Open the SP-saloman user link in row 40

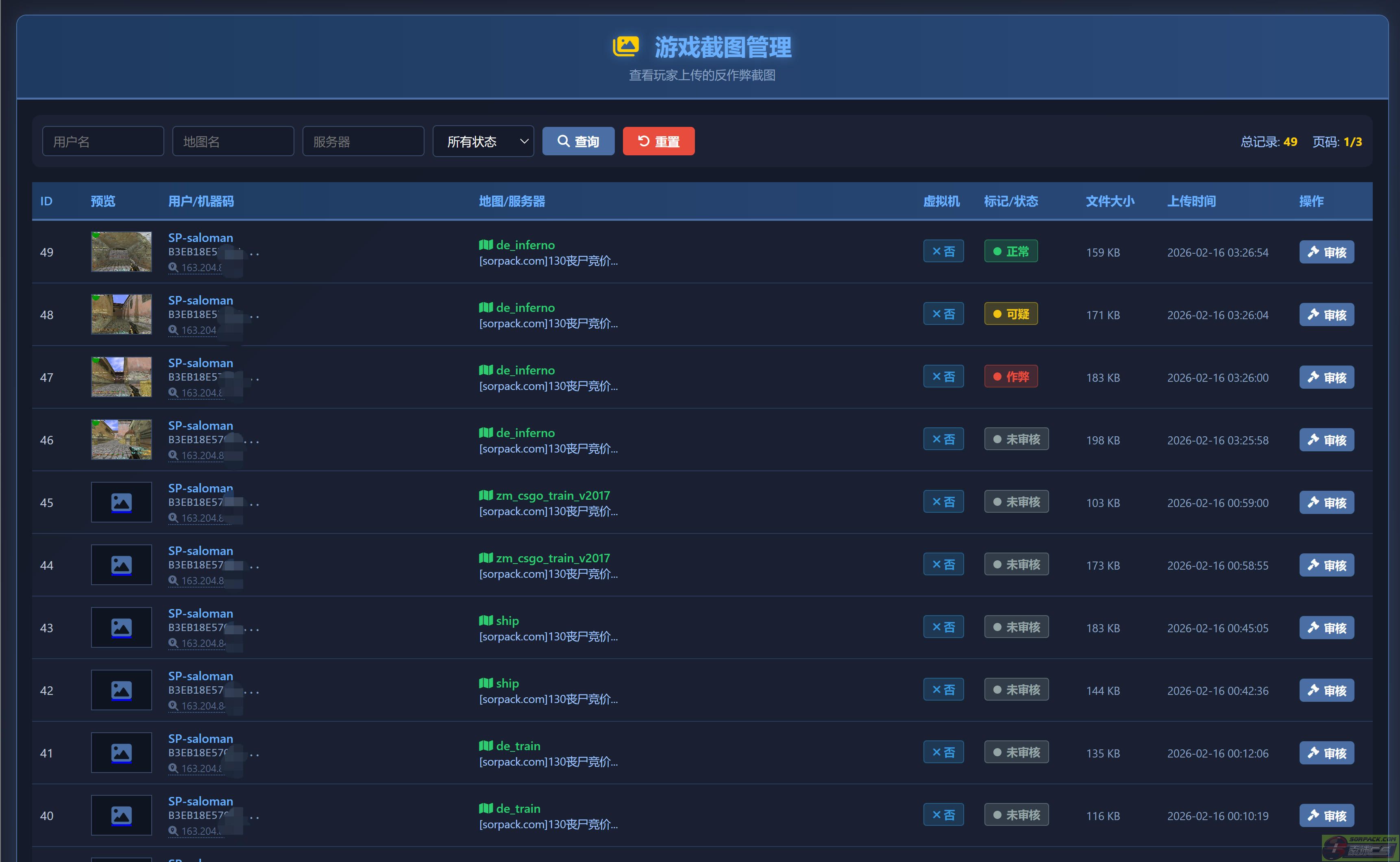(x=200, y=801)
